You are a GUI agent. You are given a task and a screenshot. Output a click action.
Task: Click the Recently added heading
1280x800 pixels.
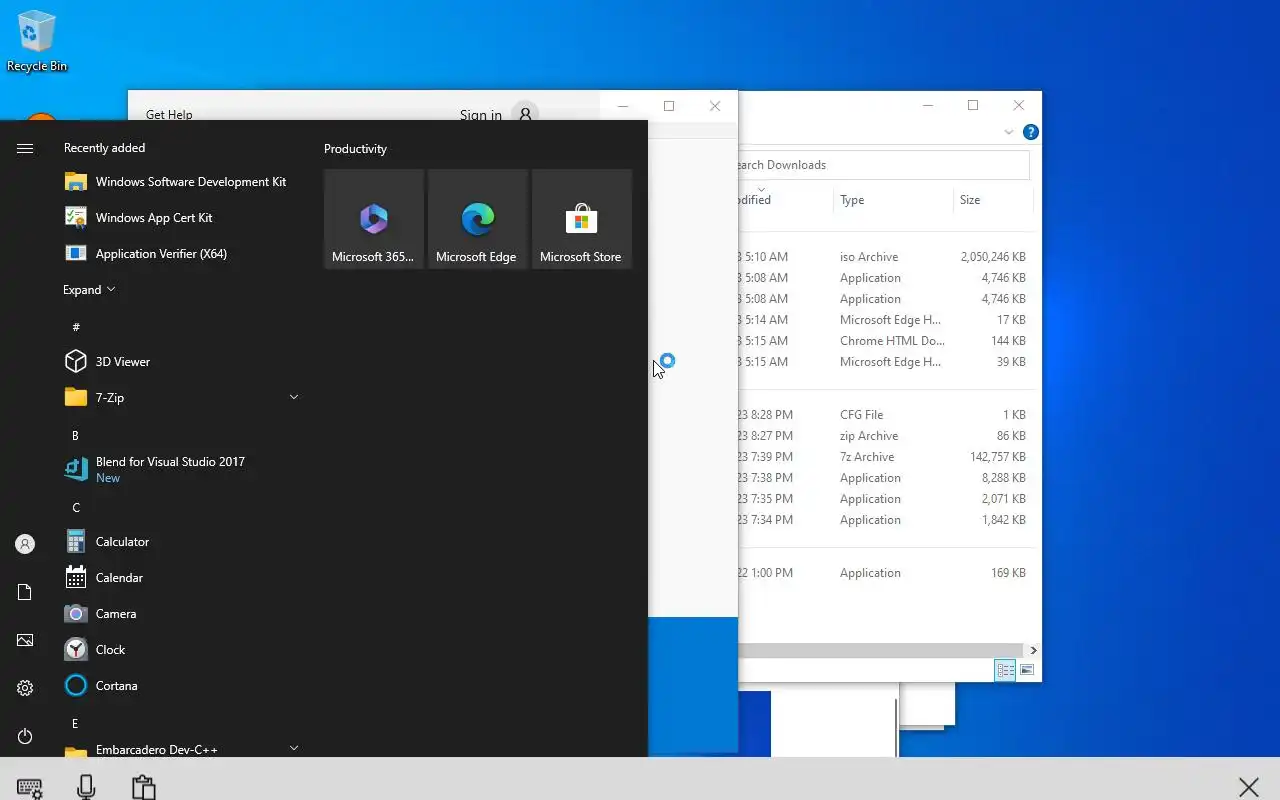104,148
